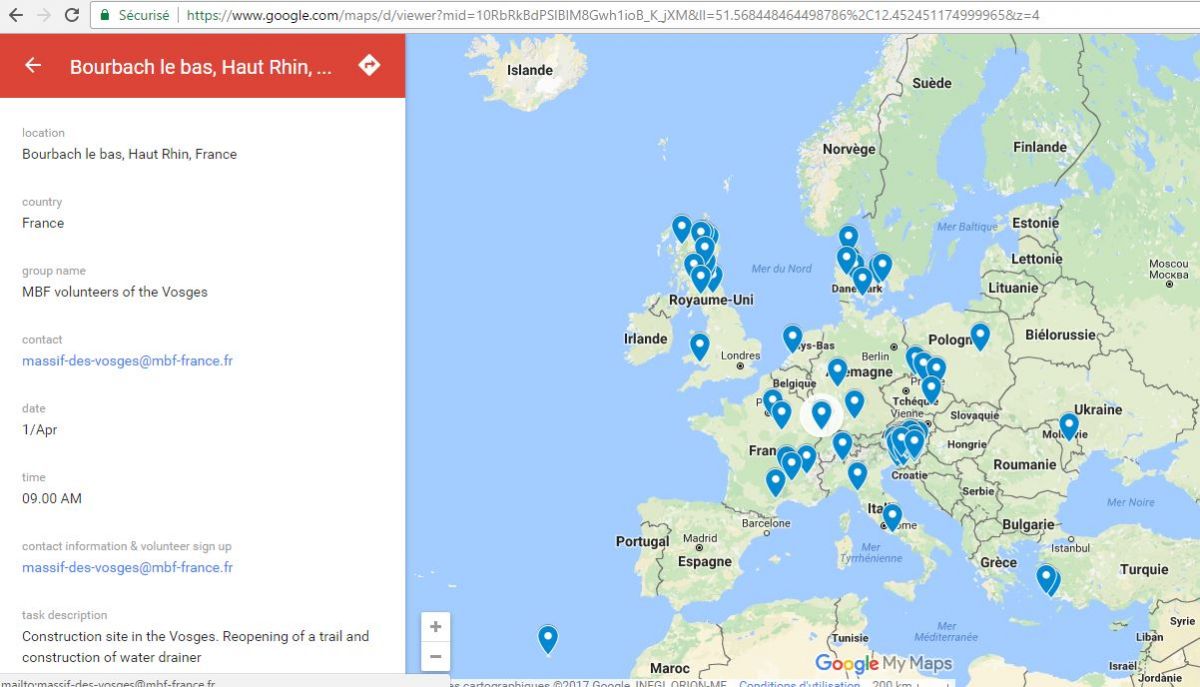Select the map pin near Irlande in Wales
The width and height of the screenshot is (1200, 687).
700,346
